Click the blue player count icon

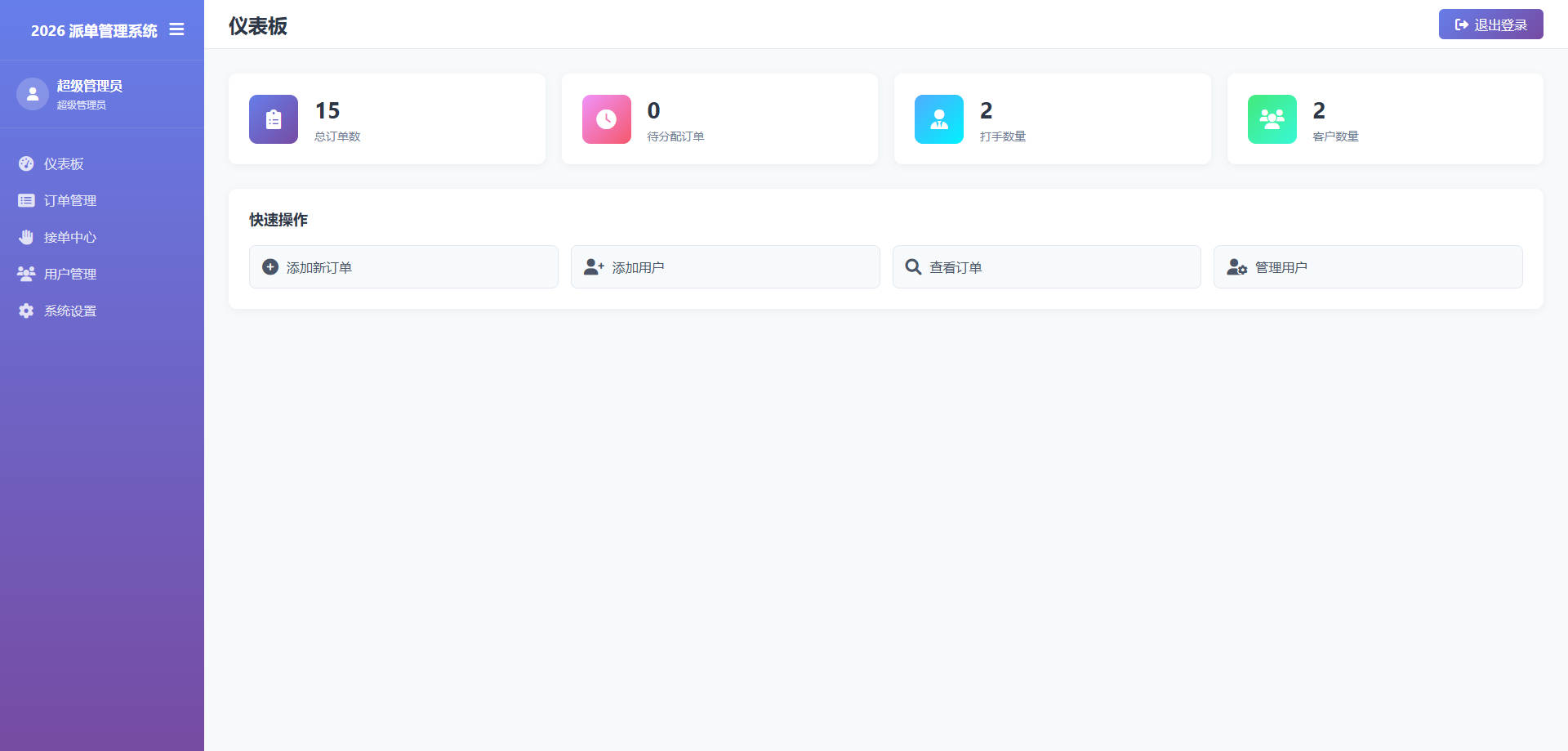tap(938, 119)
